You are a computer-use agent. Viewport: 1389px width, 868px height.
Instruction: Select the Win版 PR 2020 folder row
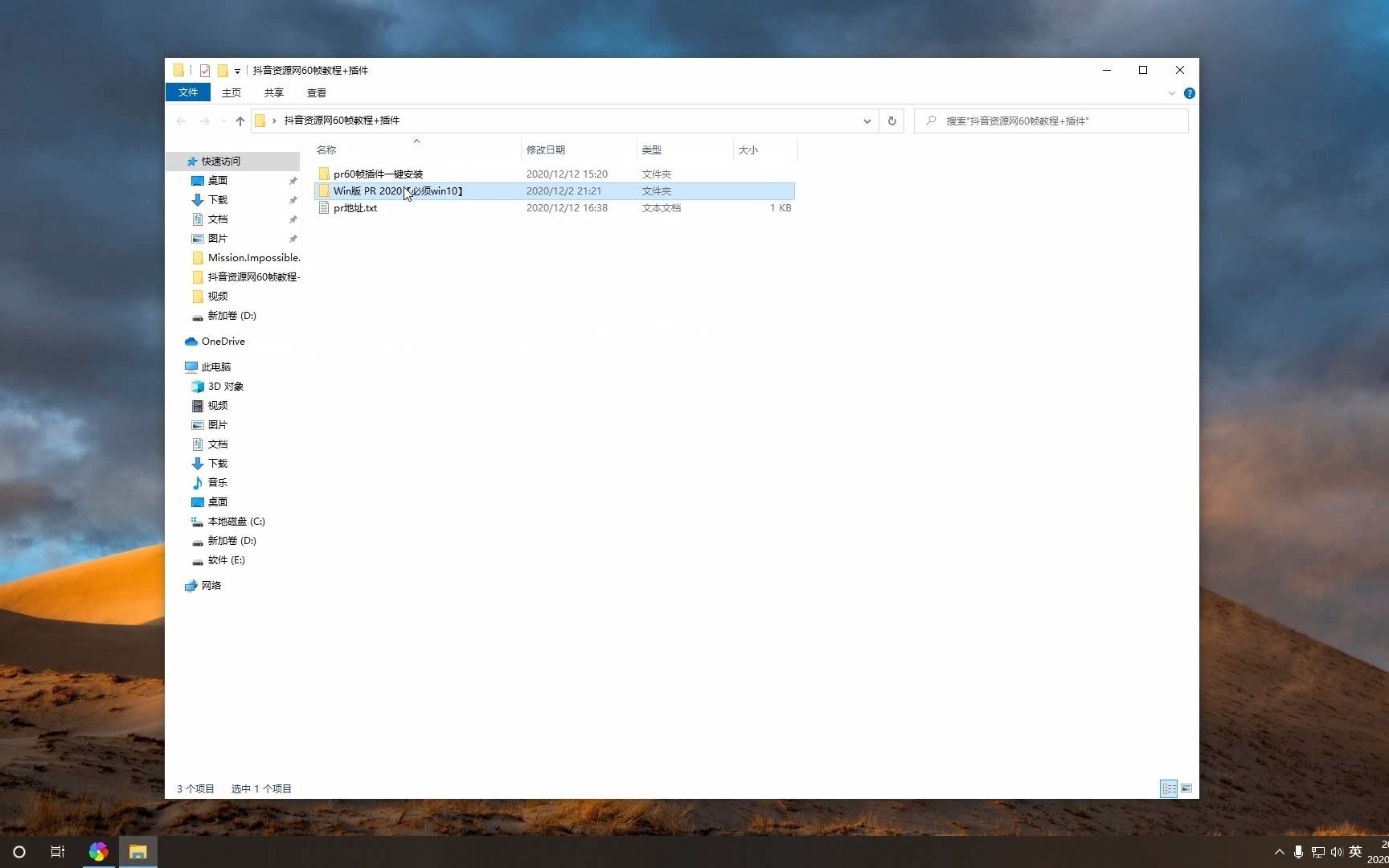coord(554,190)
